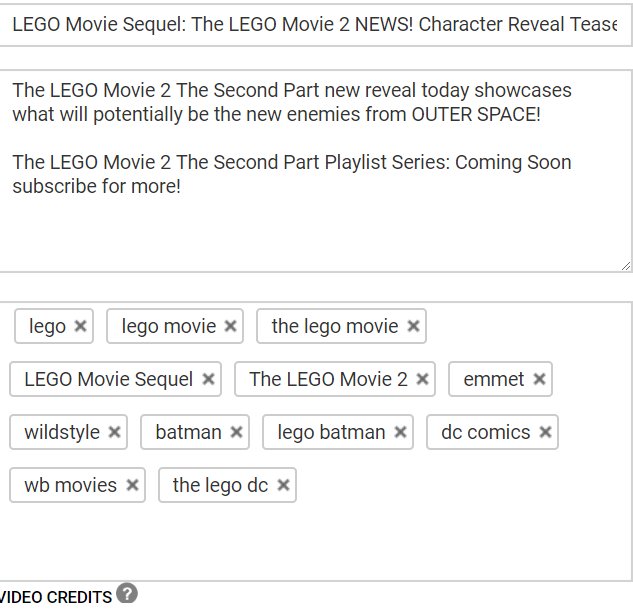
Task: Select the 'lego' tag text
Action: tap(47, 326)
